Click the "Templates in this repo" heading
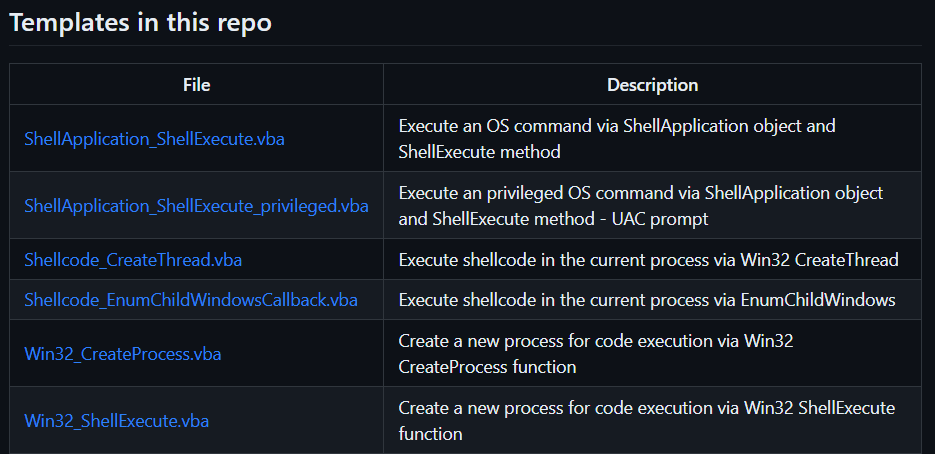 140,23
